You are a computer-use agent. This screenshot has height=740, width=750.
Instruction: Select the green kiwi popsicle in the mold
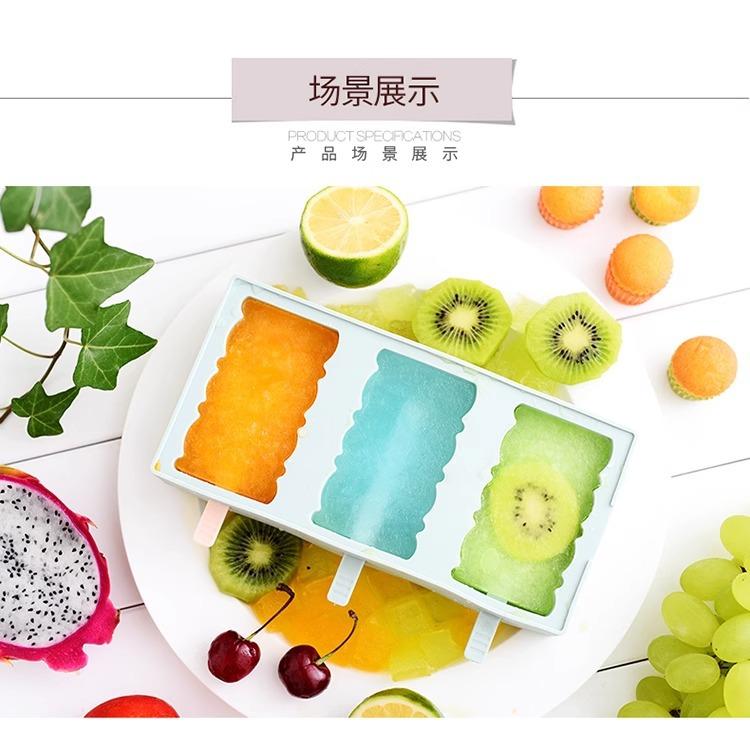pos(533,508)
